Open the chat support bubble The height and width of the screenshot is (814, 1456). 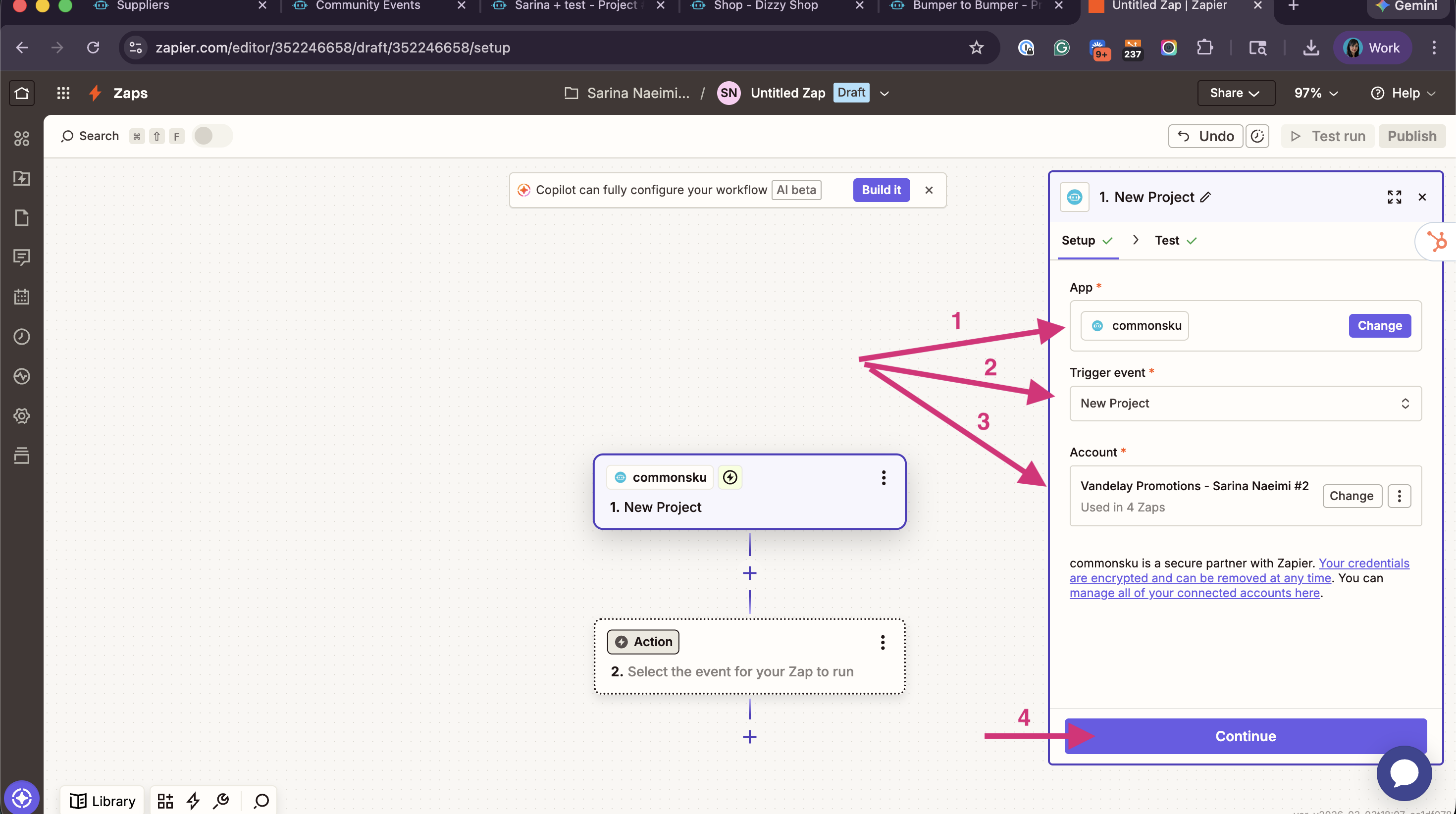(1404, 773)
